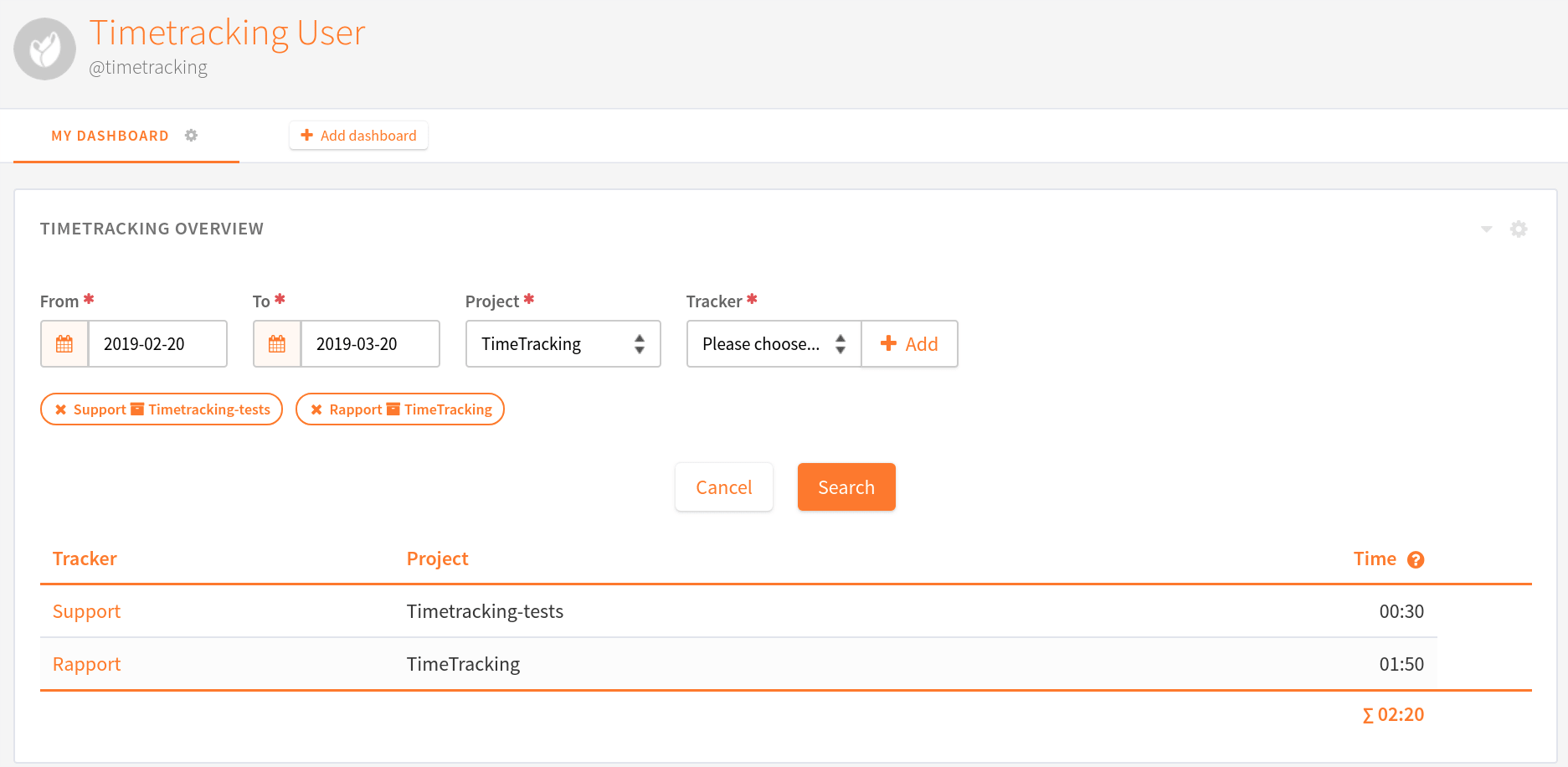Remove the Support Timetracking-tests filter chip
1568x767 pixels.
60,409
